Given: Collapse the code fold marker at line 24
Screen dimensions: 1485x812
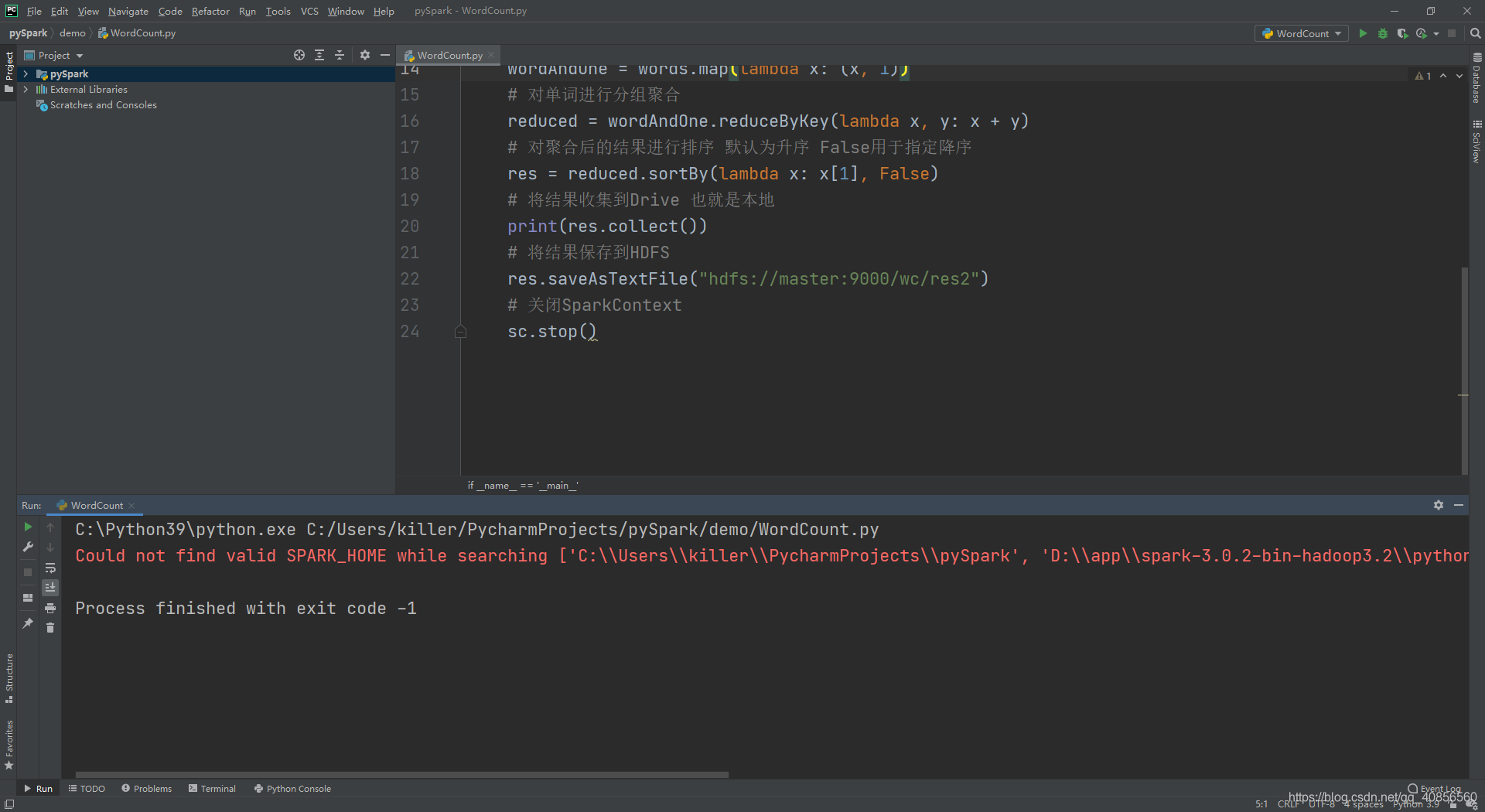Looking at the screenshot, I should point(460,332).
